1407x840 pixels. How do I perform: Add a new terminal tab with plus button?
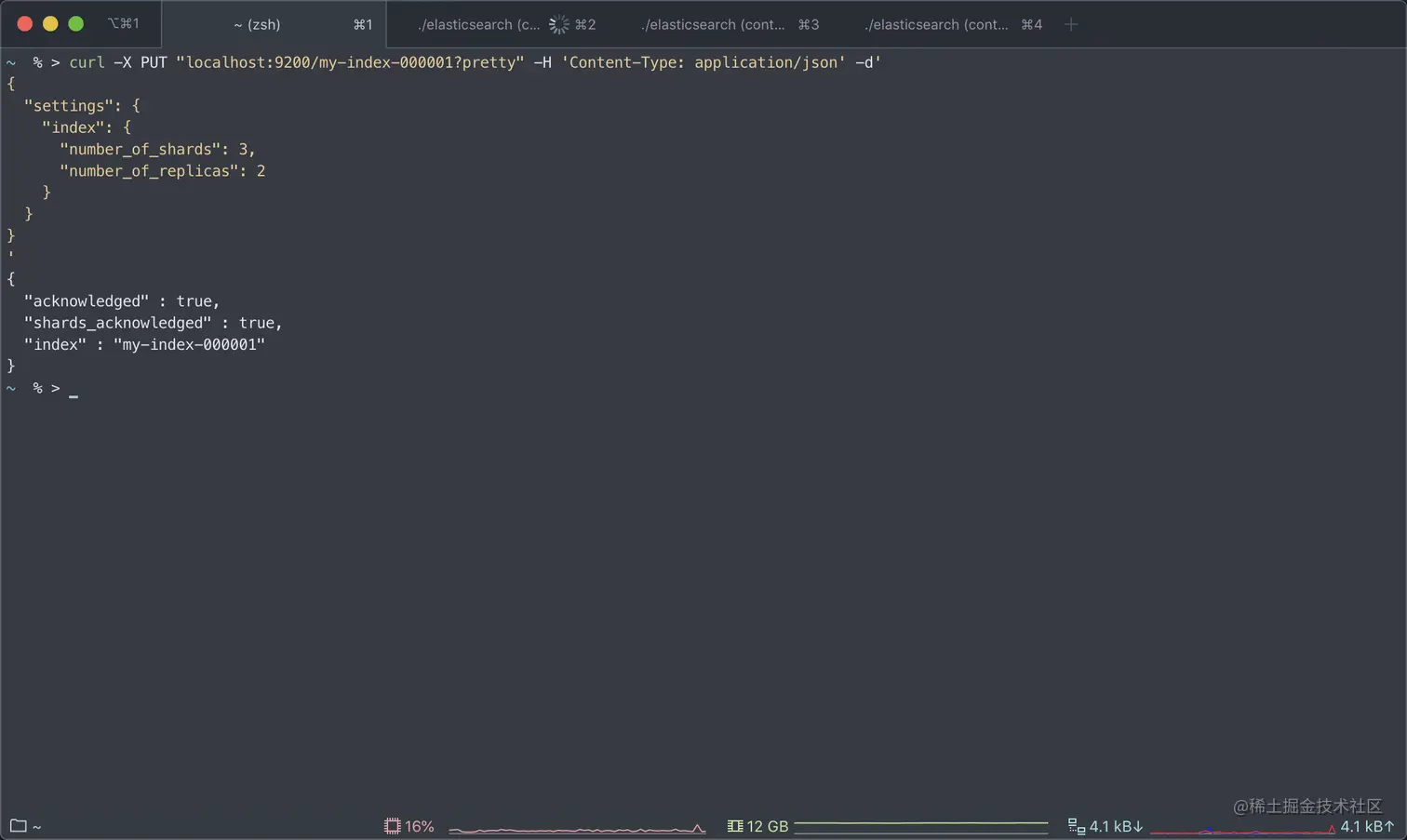(x=1071, y=24)
